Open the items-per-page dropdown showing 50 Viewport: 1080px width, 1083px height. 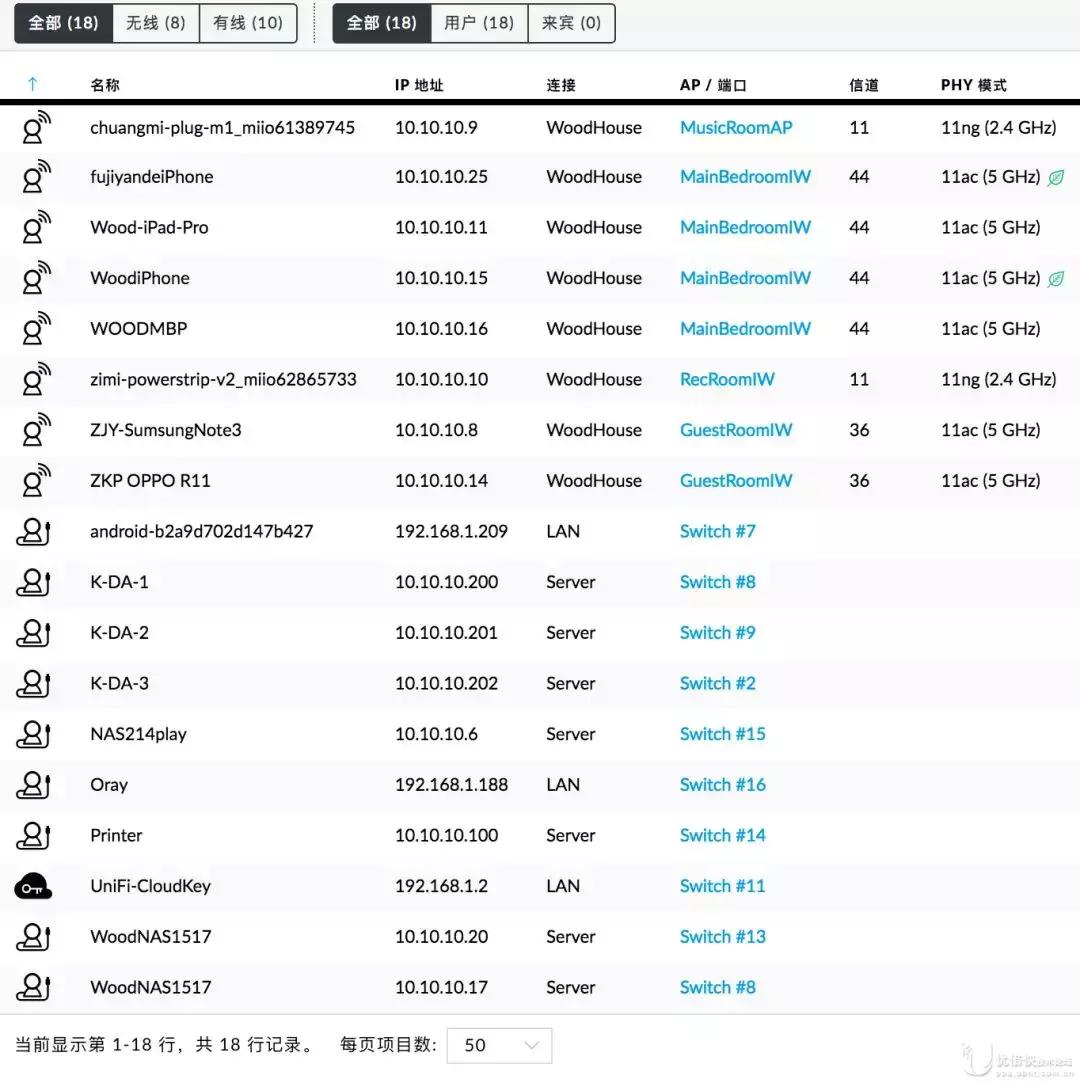click(499, 1045)
